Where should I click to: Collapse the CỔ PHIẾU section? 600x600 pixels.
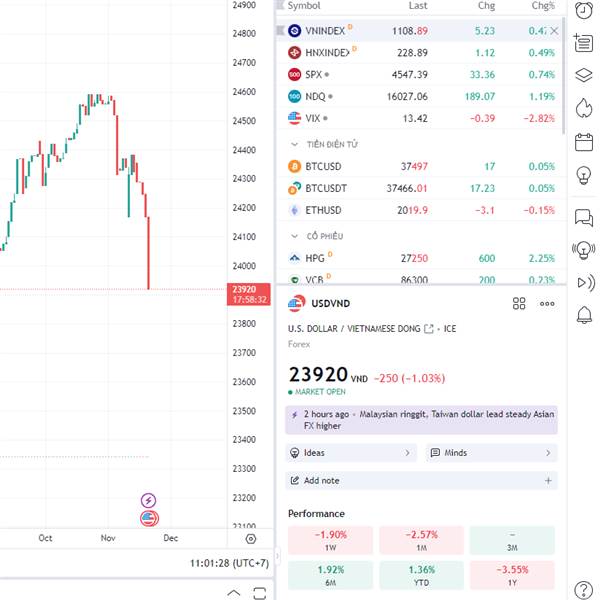[x=294, y=236]
